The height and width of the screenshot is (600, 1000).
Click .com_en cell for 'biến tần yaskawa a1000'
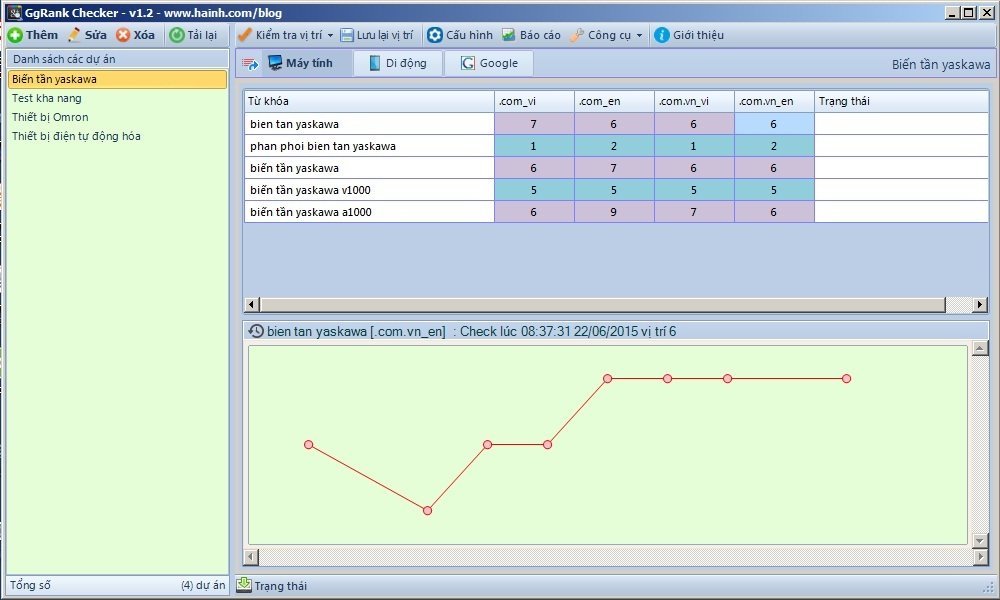pos(614,212)
